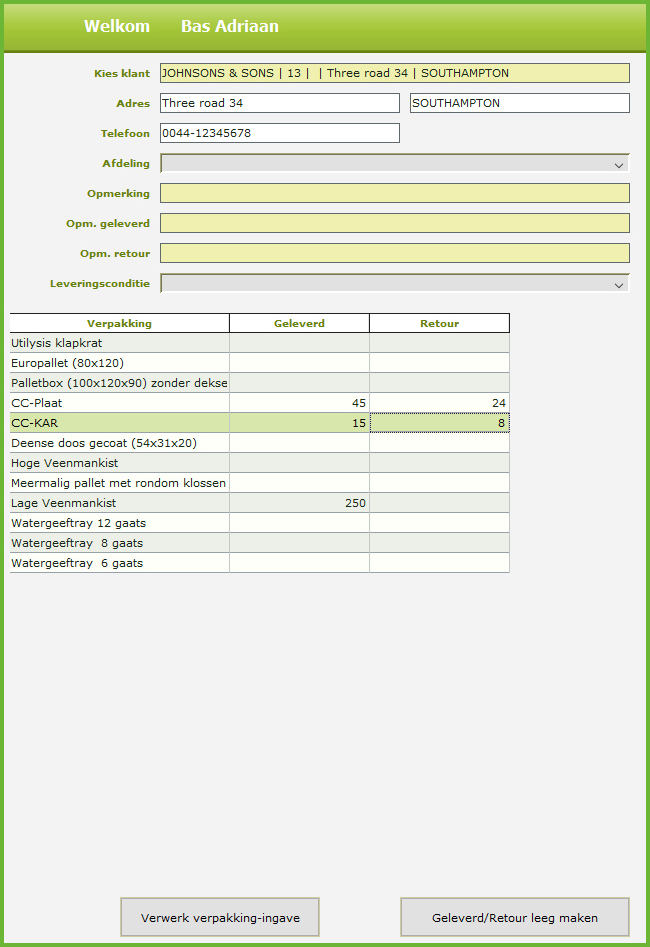This screenshot has width=650, height=947.
Task: Click Retour cell for Palletbox
Action: tap(440, 383)
